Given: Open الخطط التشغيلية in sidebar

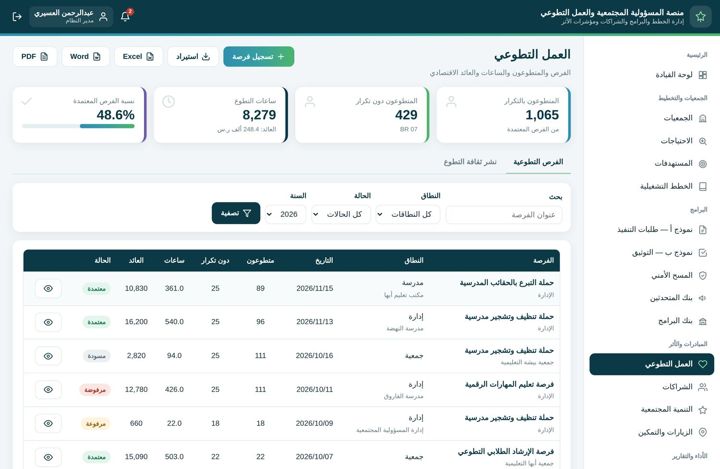Looking at the screenshot, I should (652, 186).
